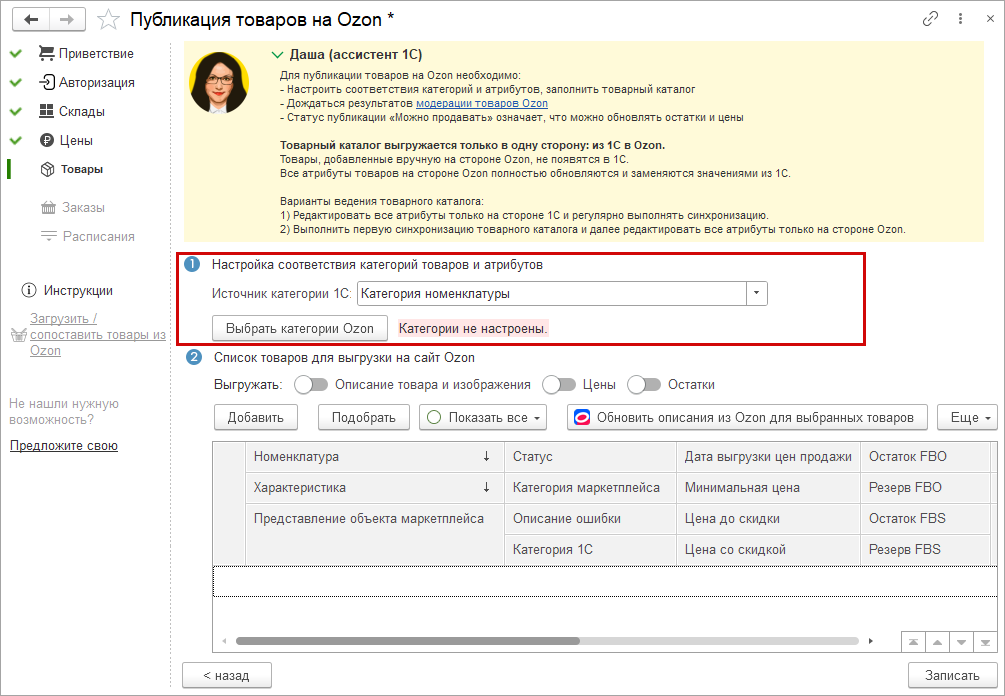Move selection to the bottom of the list
This screenshot has height=696, width=1005.
pos(986,641)
